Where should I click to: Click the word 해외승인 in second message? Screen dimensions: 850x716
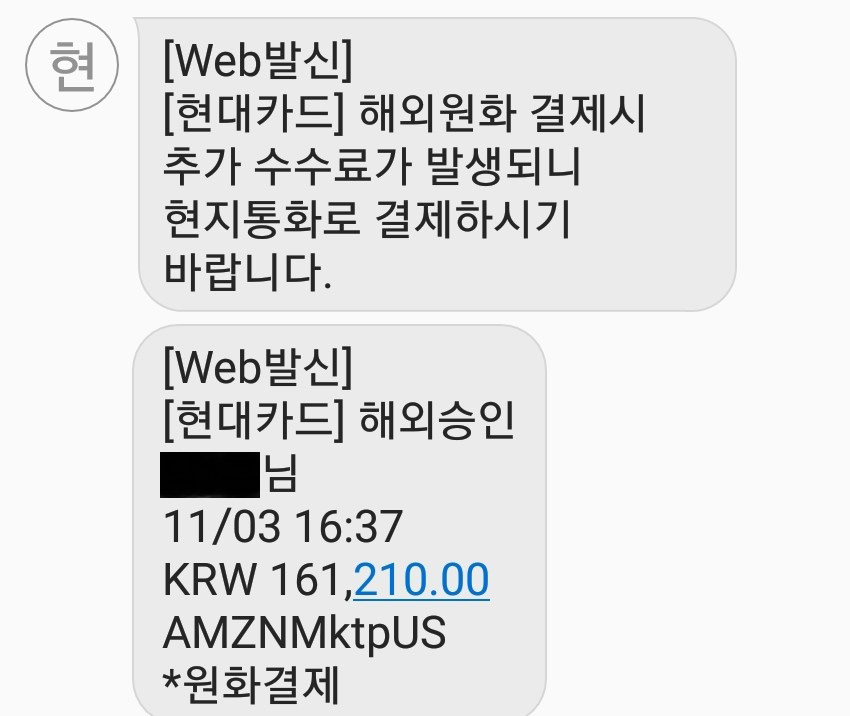[x=436, y=420]
